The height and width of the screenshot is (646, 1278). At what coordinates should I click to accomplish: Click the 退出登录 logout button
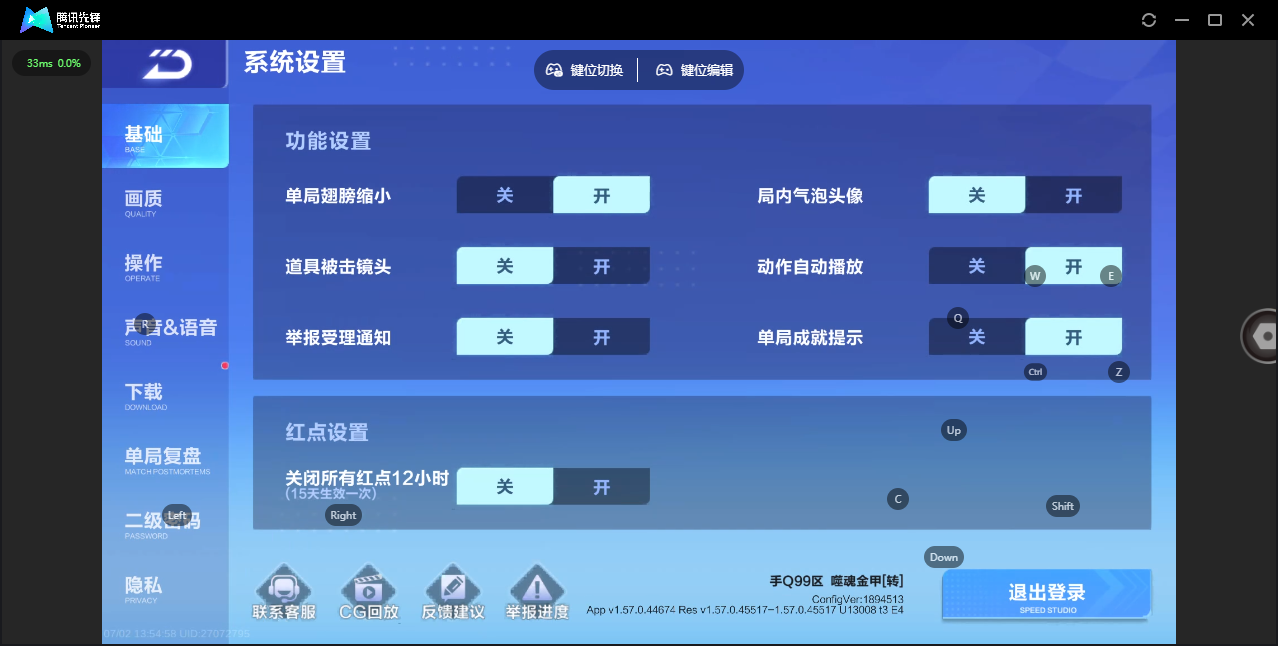click(x=1046, y=595)
